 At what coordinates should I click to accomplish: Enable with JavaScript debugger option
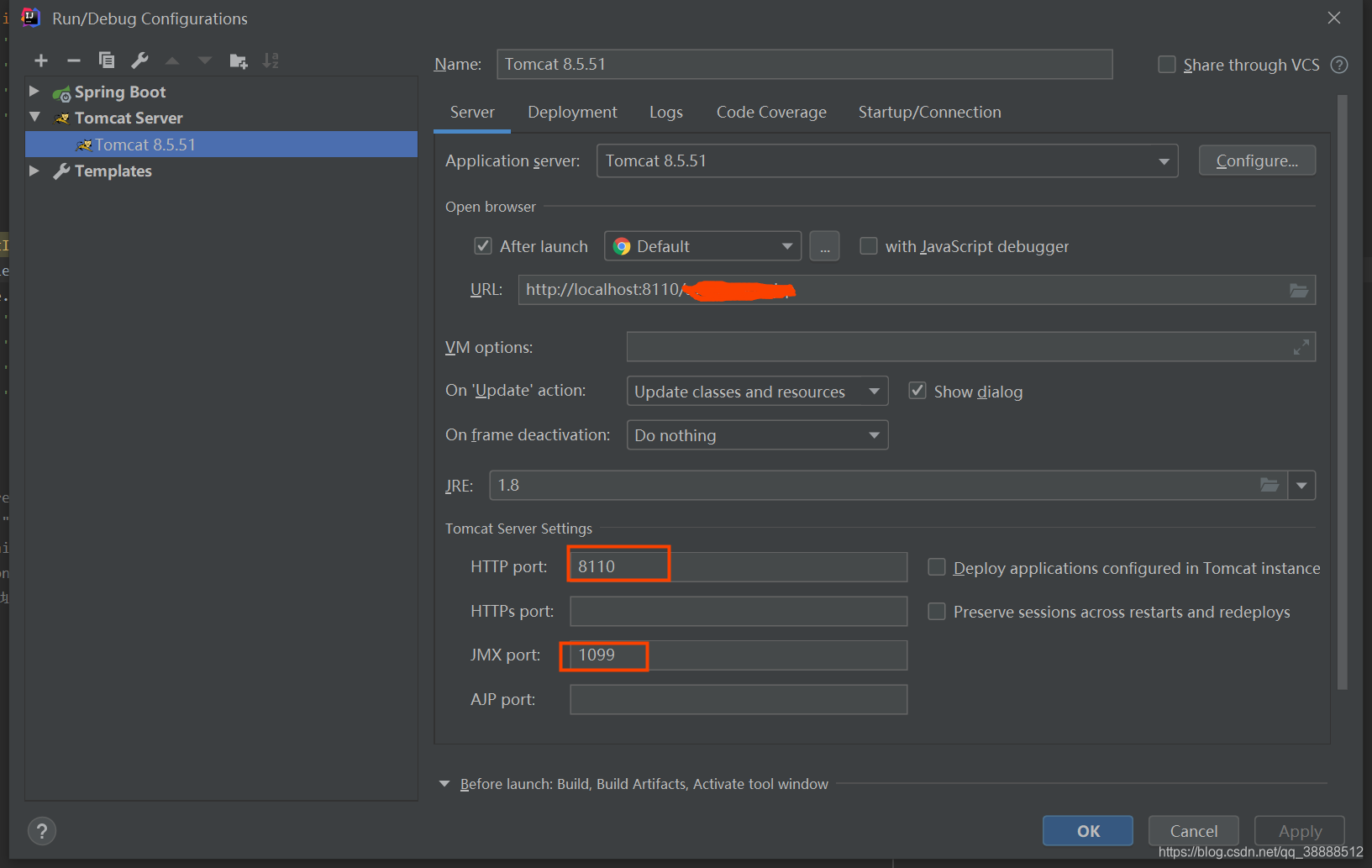coord(869,246)
